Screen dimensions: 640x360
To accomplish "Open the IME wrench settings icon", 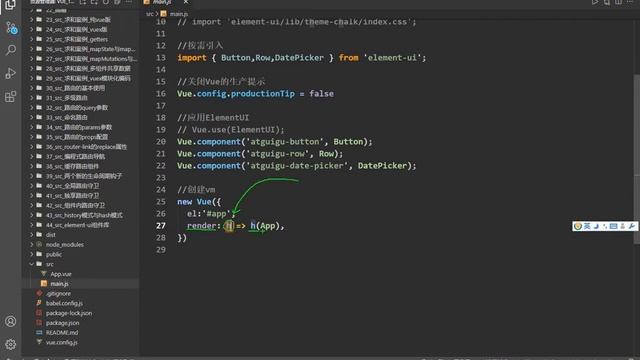I will (x=631, y=226).
